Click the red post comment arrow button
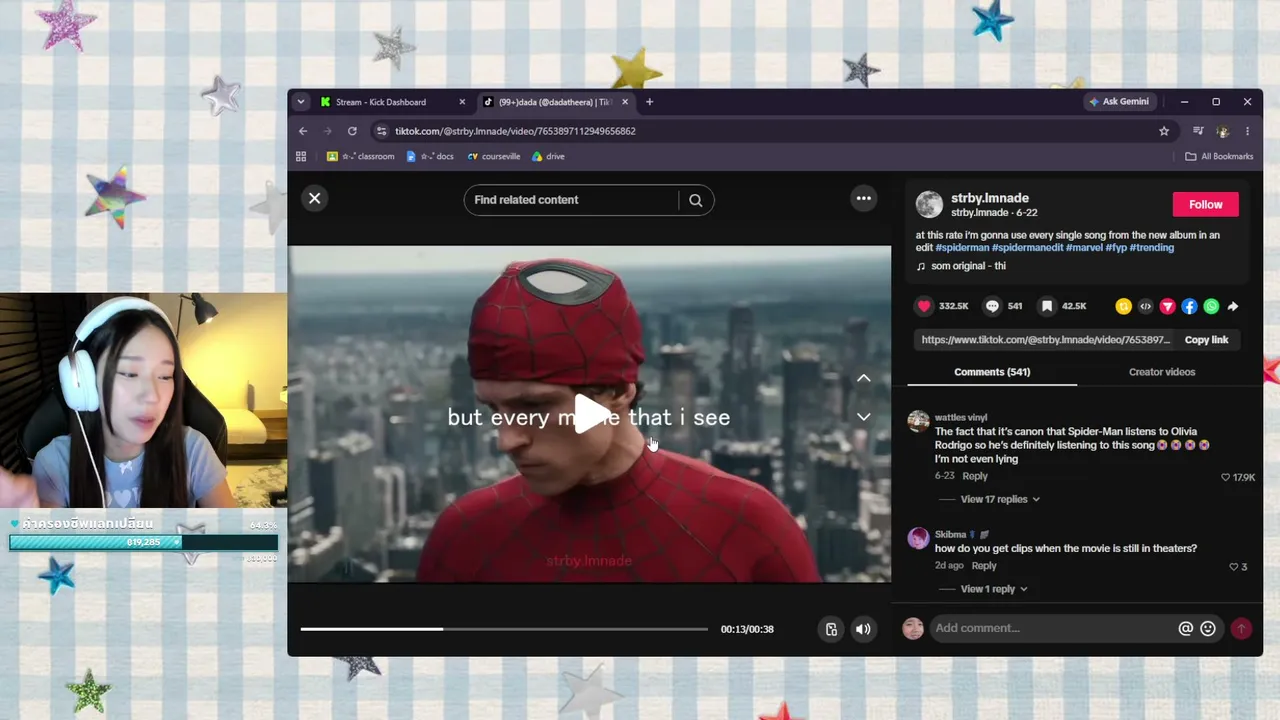This screenshot has height=720, width=1280. pos(1241,629)
